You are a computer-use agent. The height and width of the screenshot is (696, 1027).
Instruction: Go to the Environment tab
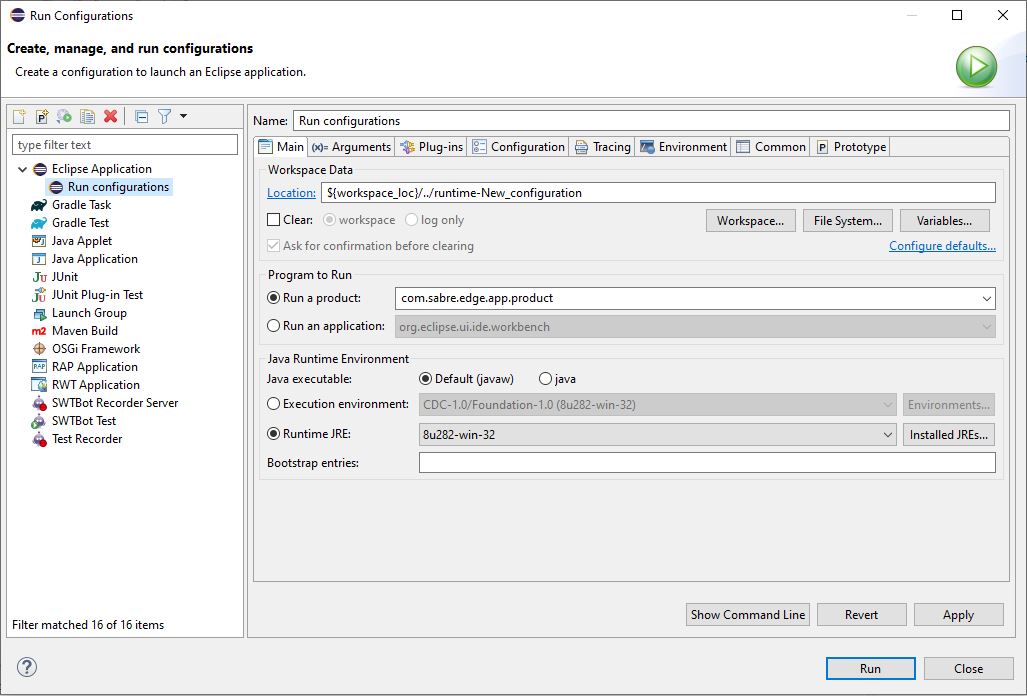[684, 147]
